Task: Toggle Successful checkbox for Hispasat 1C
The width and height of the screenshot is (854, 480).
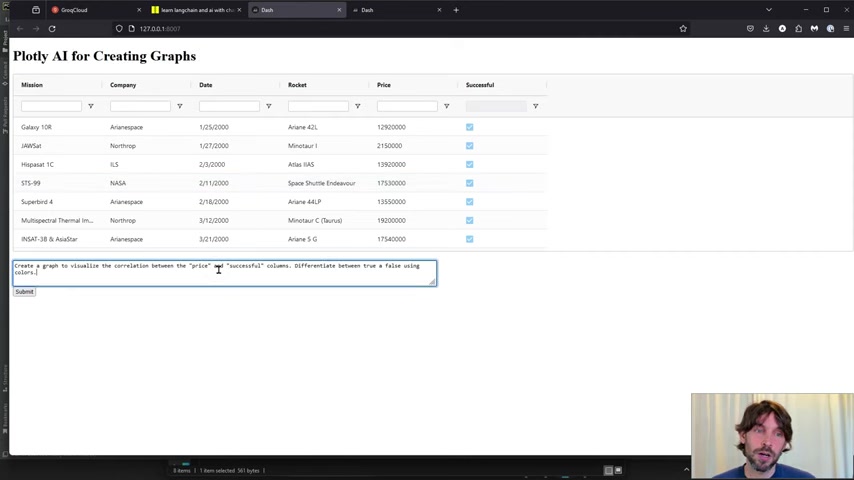Action: click(469, 165)
